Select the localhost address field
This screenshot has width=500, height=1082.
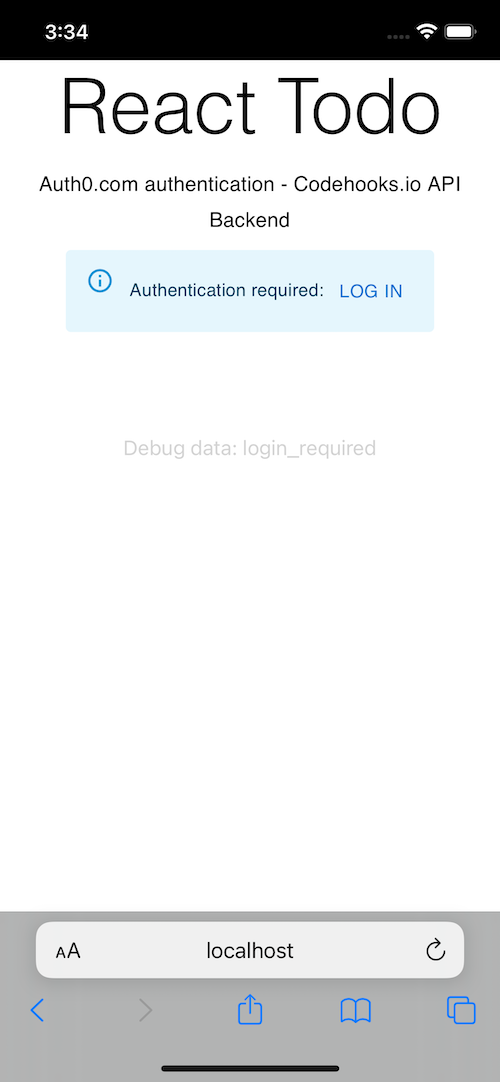click(x=250, y=950)
